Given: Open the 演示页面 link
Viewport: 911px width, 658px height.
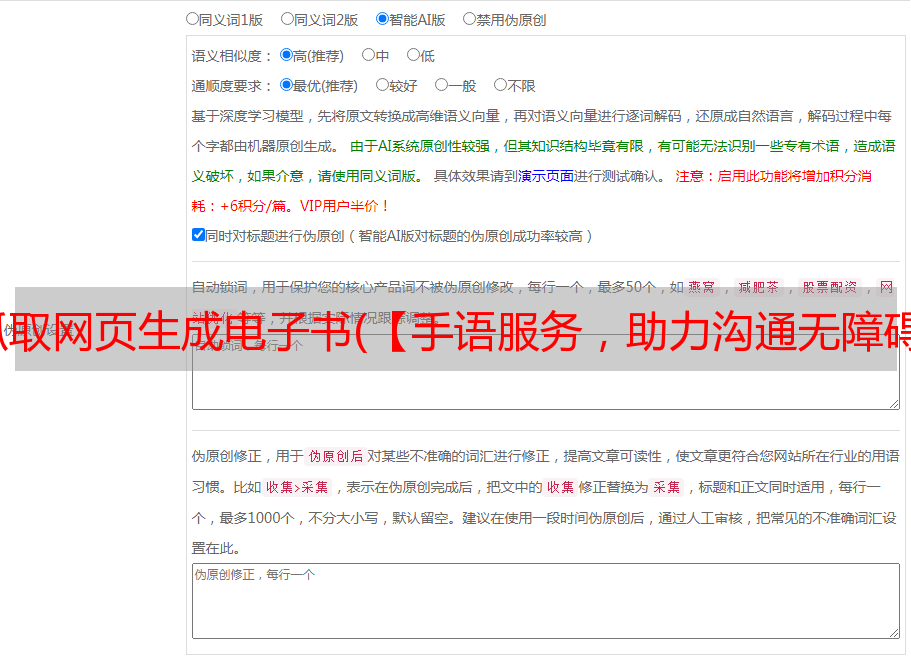Looking at the screenshot, I should click(546, 176).
